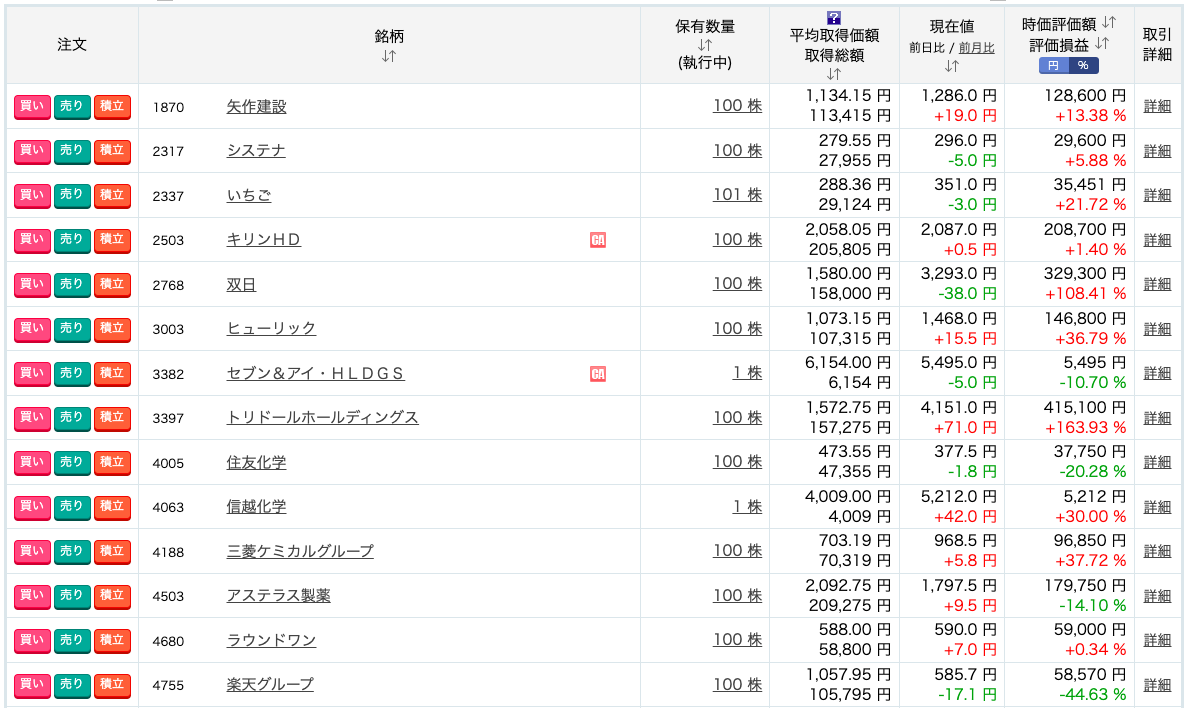Image resolution: width=1186 pixels, height=708 pixels.
Task: Sort by 取得総額 column arrows
Action: tap(834, 74)
